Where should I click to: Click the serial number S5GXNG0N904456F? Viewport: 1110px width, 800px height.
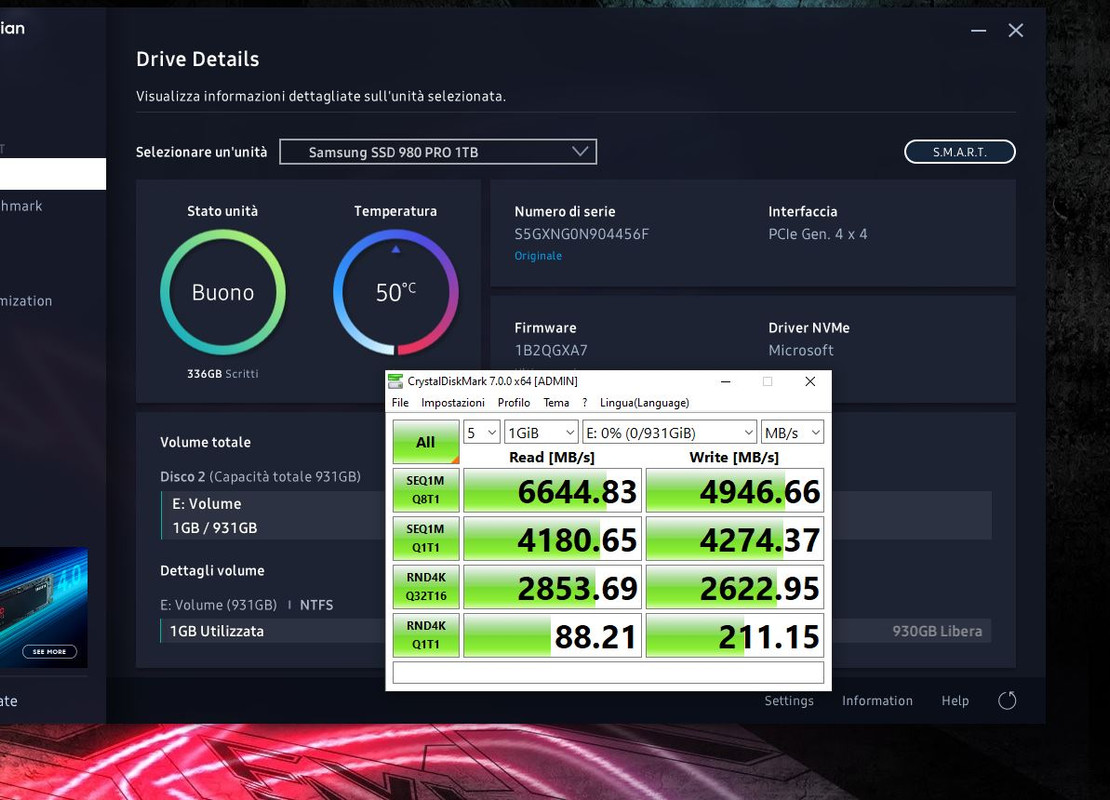[581, 234]
